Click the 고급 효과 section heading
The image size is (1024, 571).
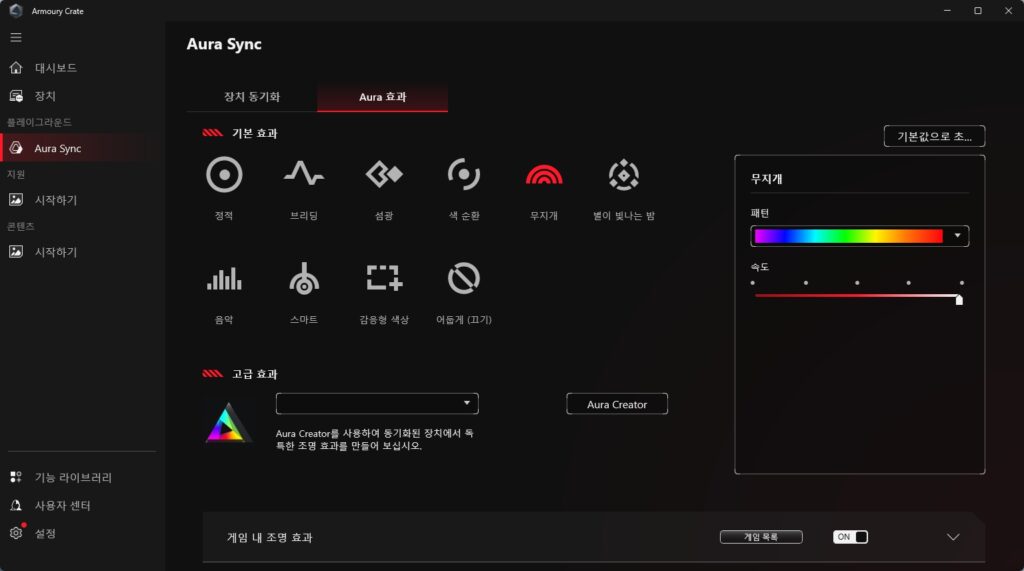click(x=255, y=374)
